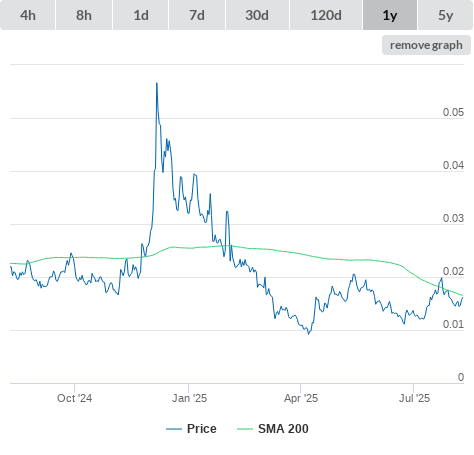Viewport: 474px width, 455px height.
Task: Select the 4h timeframe tab
Action: 28,15
